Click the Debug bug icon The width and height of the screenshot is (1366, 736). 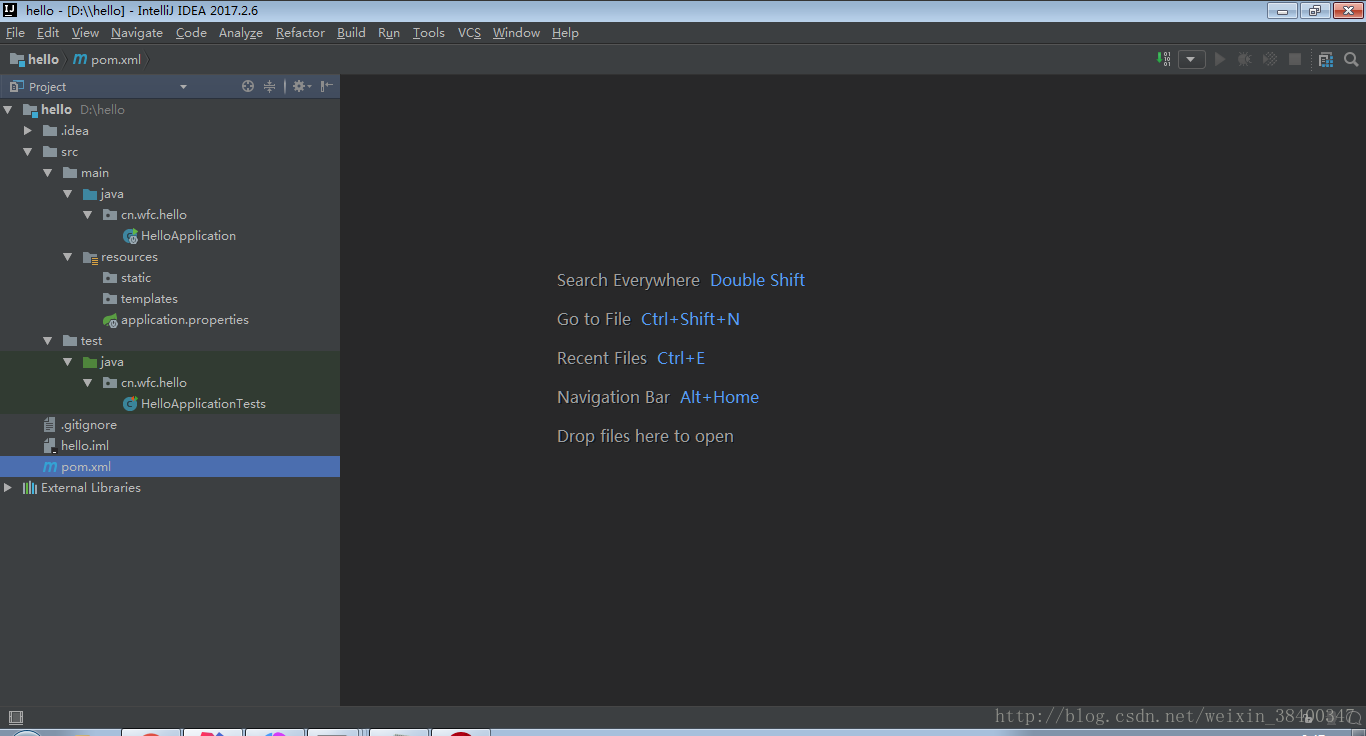(1244, 59)
